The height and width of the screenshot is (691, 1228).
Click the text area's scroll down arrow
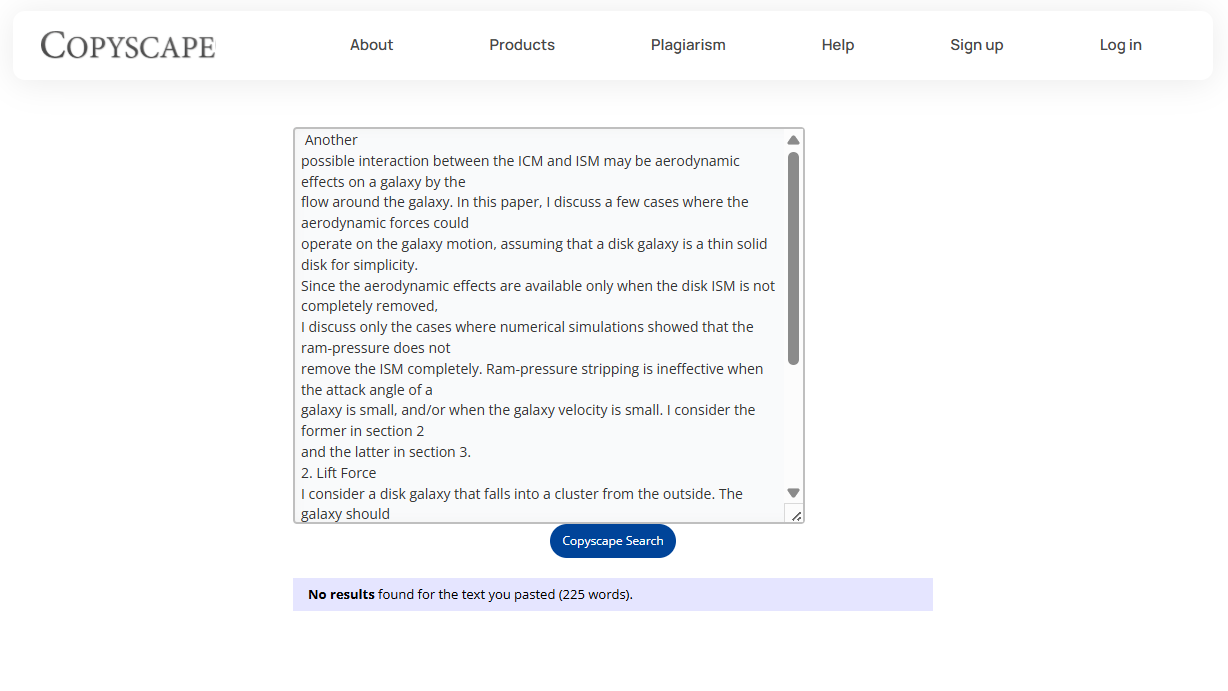[x=793, y=493]
